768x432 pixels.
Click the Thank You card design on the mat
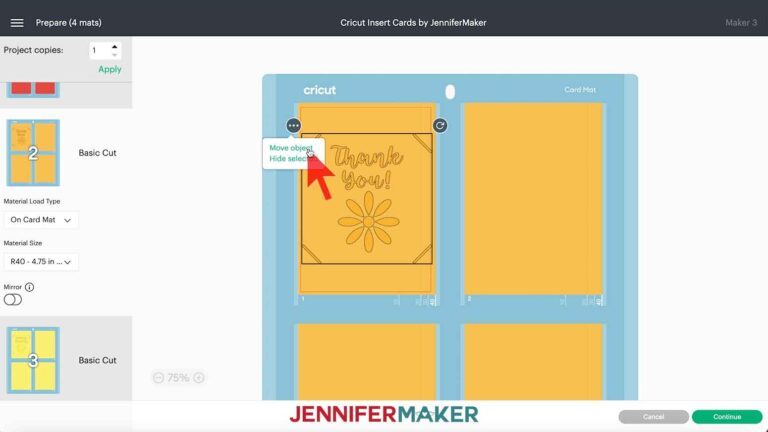(x=367, y=198)
